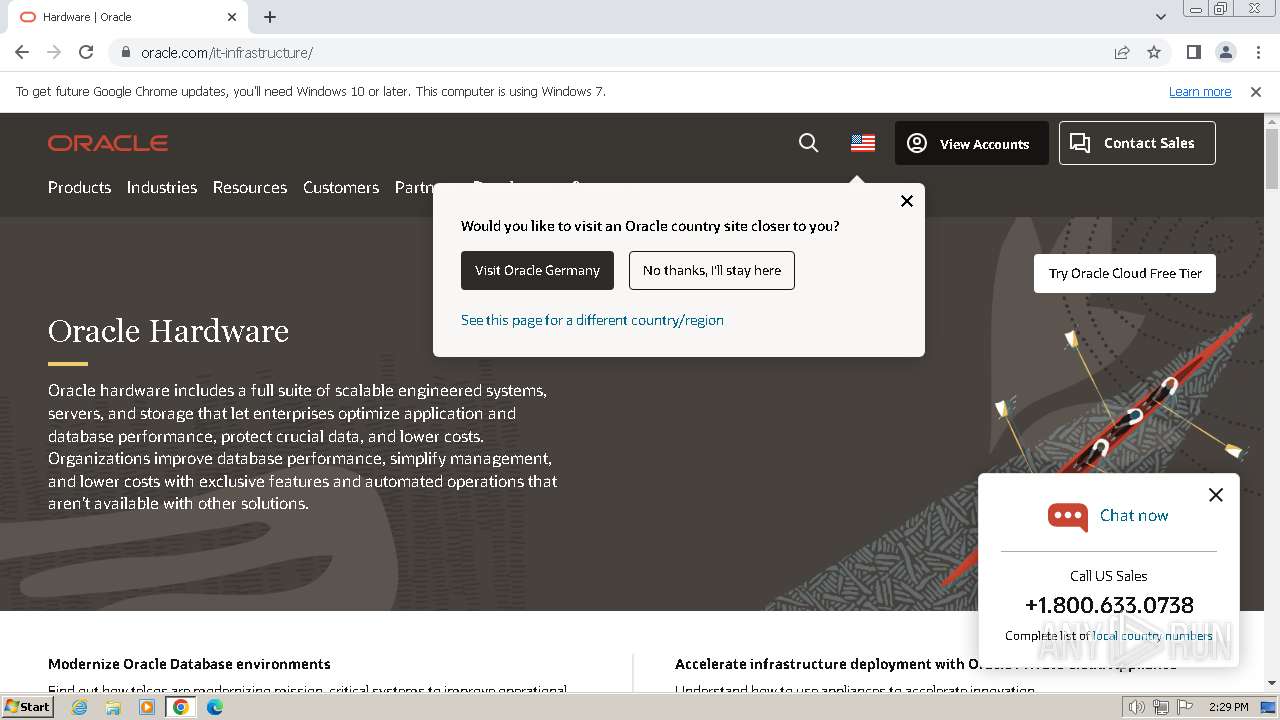Click the Chat now link
The image size is (1280, 720).
[x=1134, y=516]
